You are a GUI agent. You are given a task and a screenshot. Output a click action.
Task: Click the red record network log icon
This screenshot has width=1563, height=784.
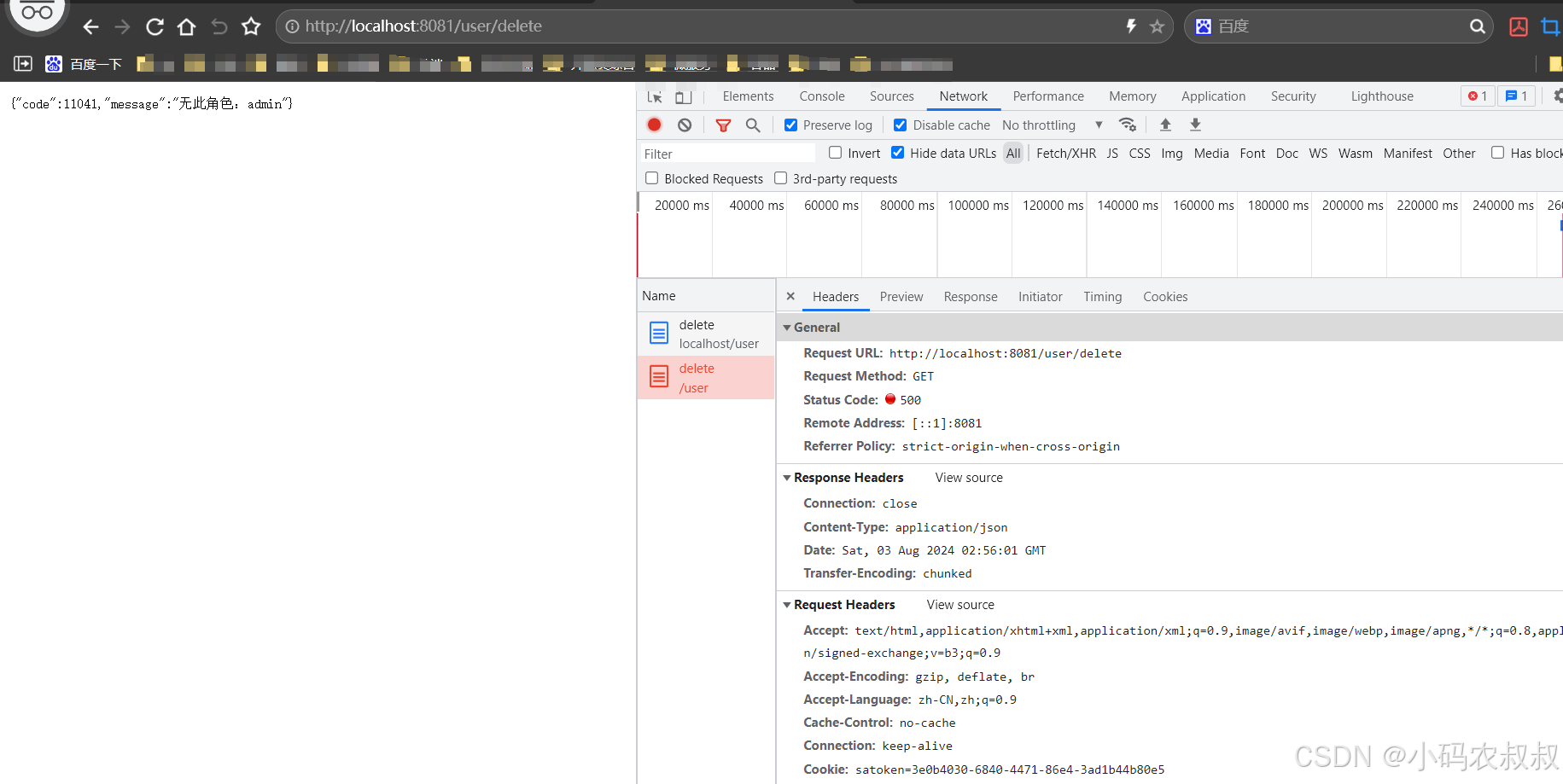655,125
